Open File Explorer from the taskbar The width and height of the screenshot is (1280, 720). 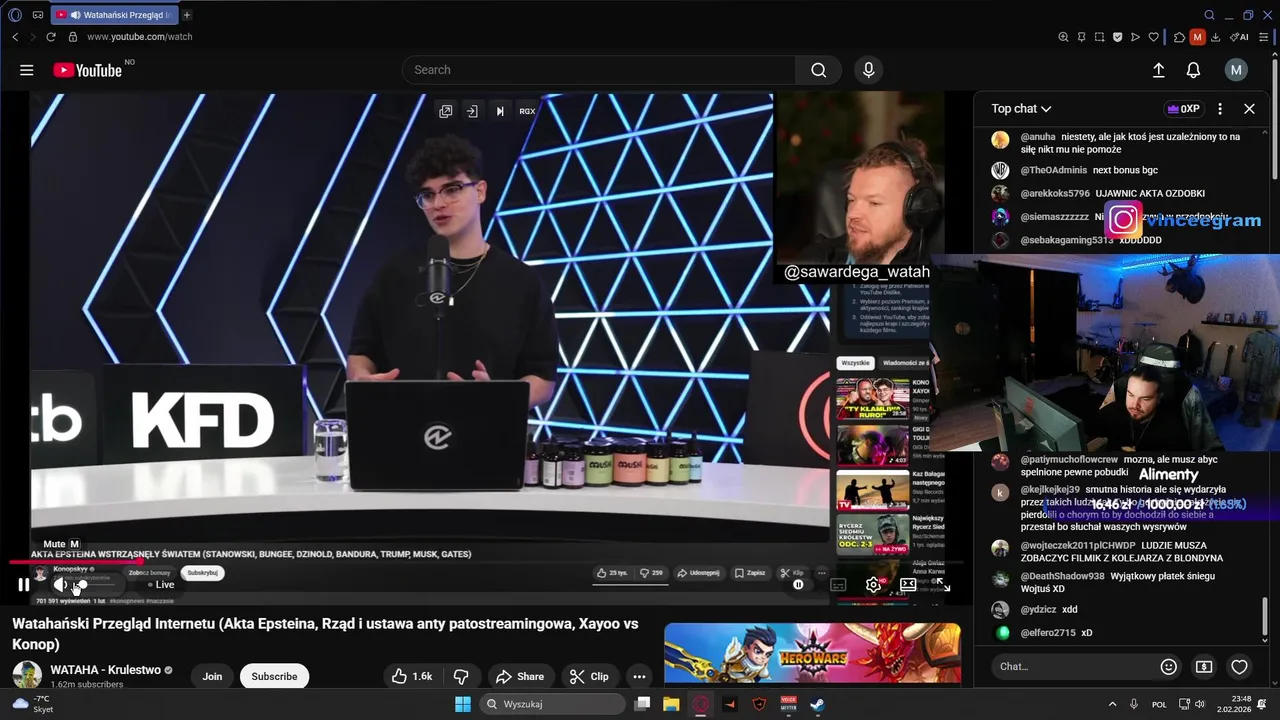coord(671,704)
